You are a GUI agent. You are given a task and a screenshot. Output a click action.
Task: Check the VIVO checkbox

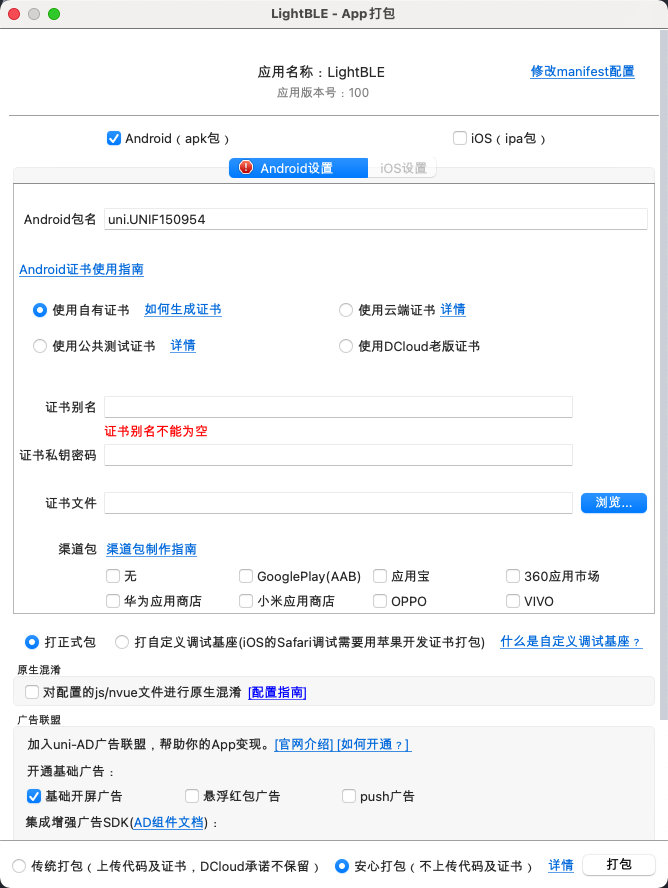pyautogui.click(x=512, y=601)
